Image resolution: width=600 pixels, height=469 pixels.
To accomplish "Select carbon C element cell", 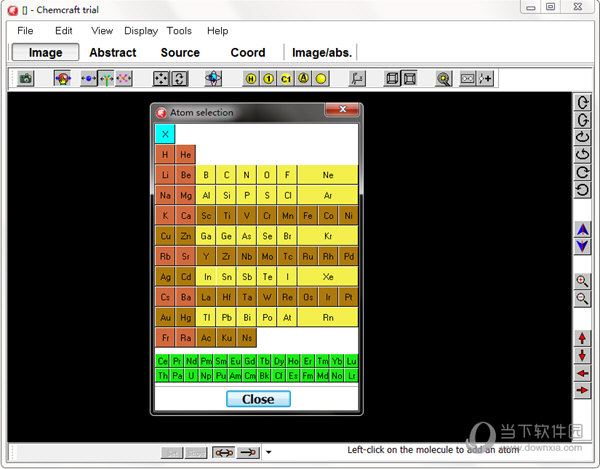I will 226,175.
